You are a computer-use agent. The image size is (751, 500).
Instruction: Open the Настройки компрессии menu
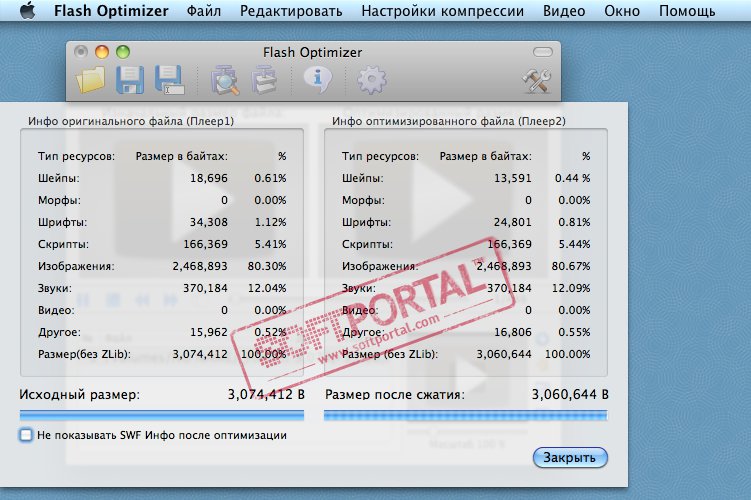pos(443,11)
